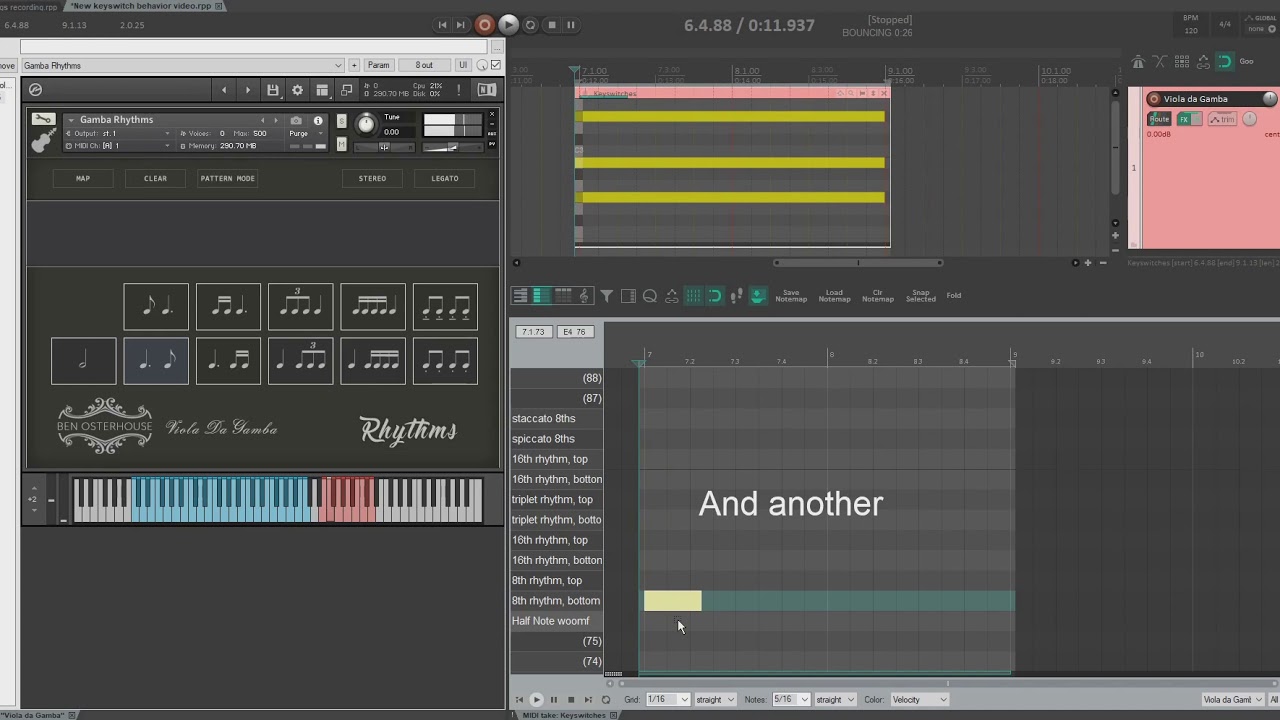Click the NI logo button
Viewport: 1280px width, 720px height.
[x=487, y=90]
